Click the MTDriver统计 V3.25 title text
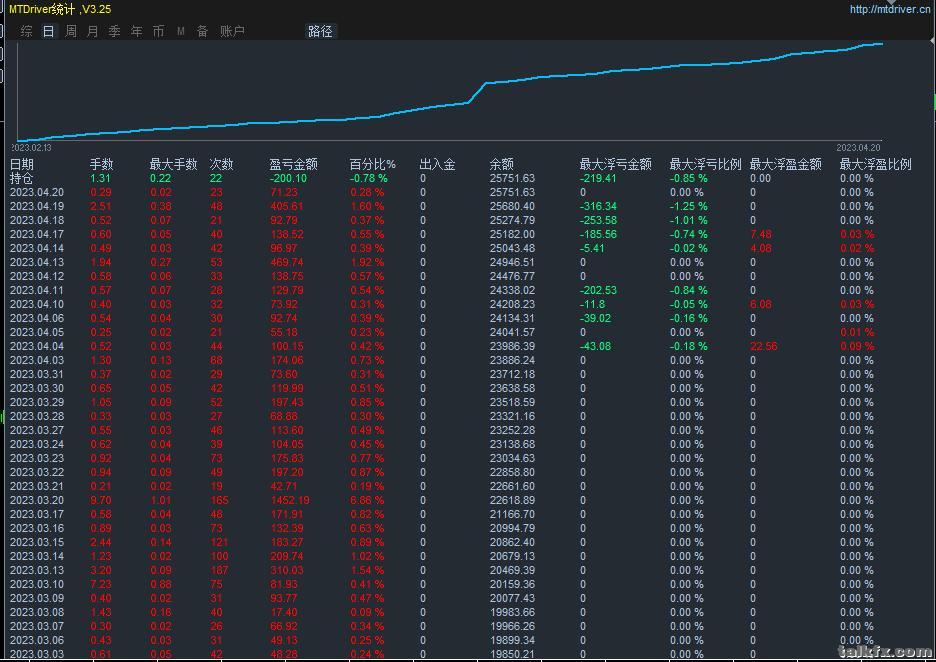The image size is (936, 662). [x=60, y=9]
